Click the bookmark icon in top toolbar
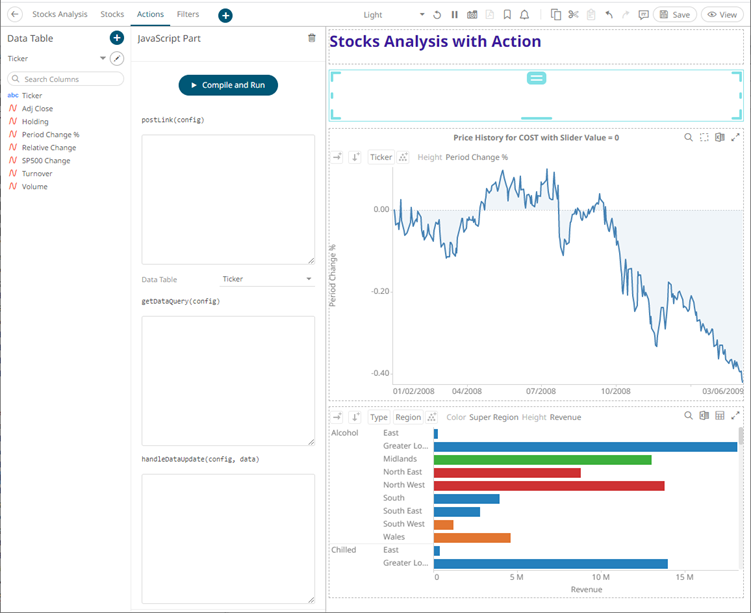 coord(507,15)
